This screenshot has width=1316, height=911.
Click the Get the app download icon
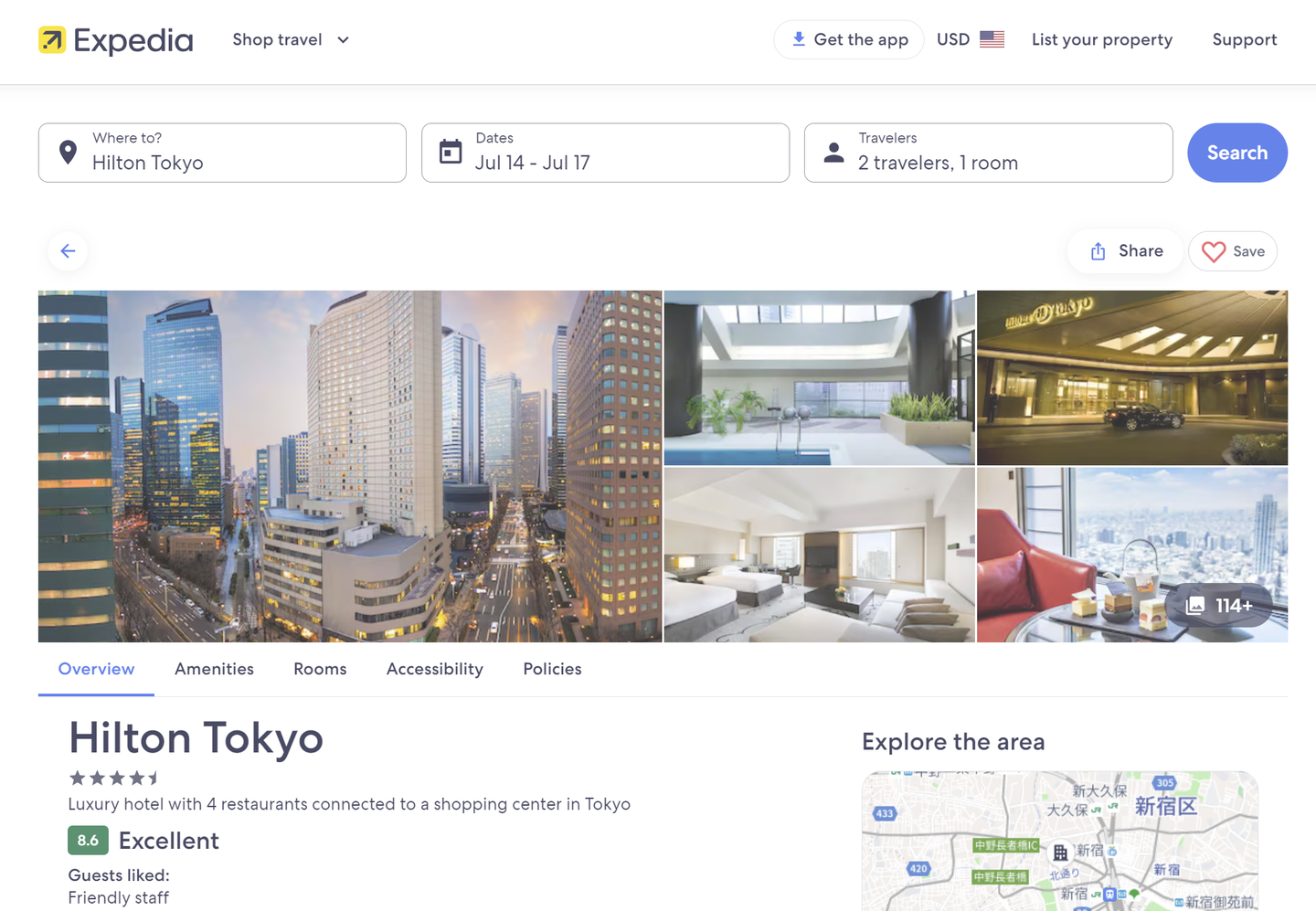coord(798,39)
